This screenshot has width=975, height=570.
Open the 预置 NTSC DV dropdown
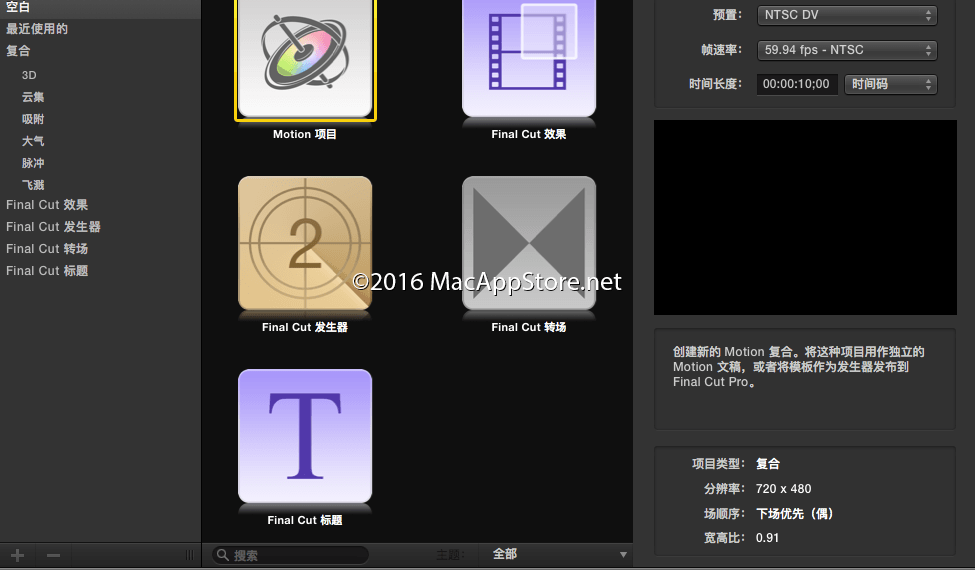[x=847, y=15]
